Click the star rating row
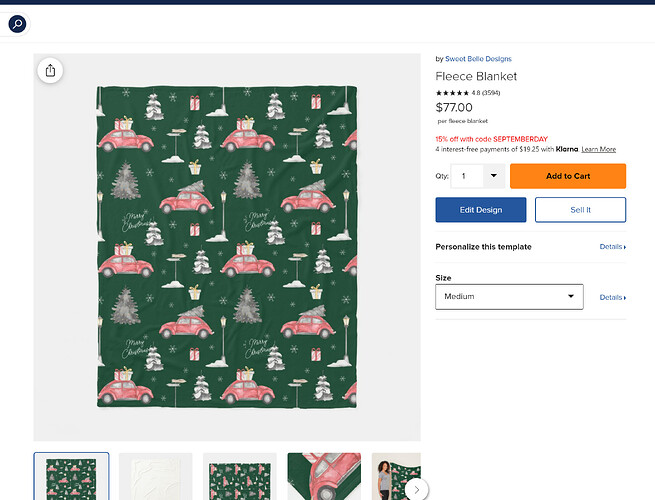The height and width of the screenshot is (500, 655). tap(467, 93)
